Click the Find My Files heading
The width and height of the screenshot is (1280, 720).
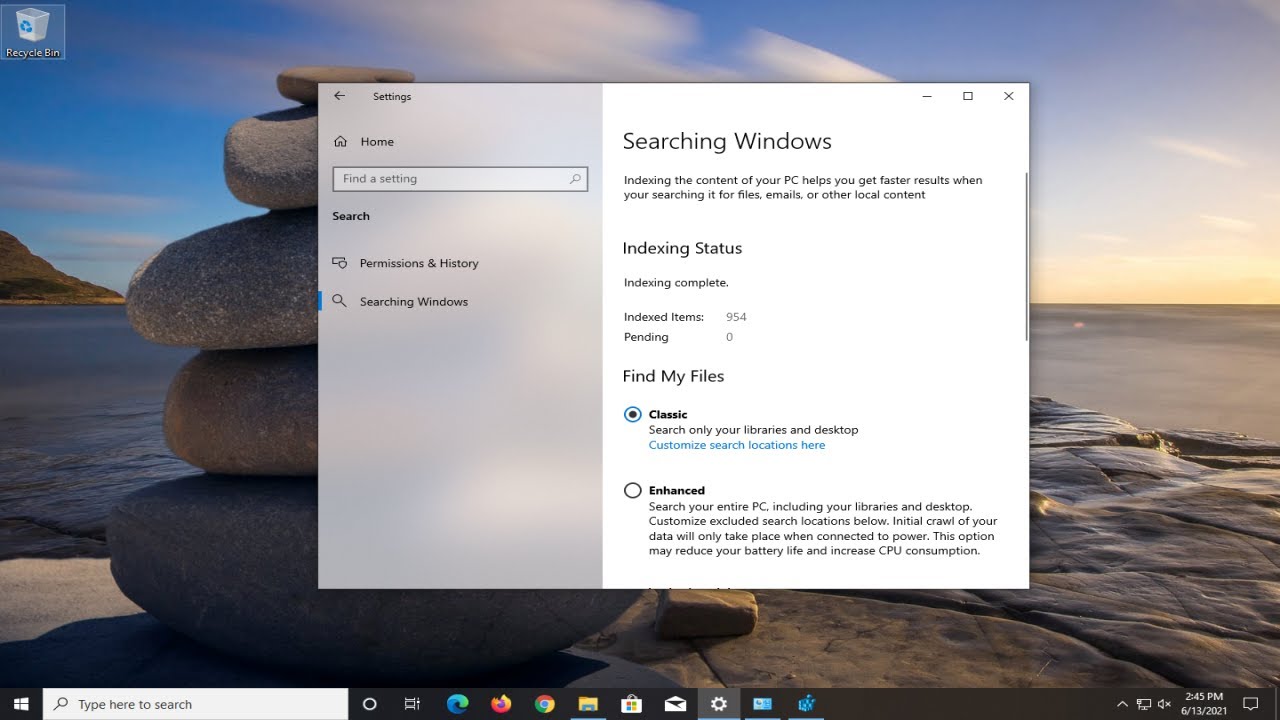click(x=673, y=376)
